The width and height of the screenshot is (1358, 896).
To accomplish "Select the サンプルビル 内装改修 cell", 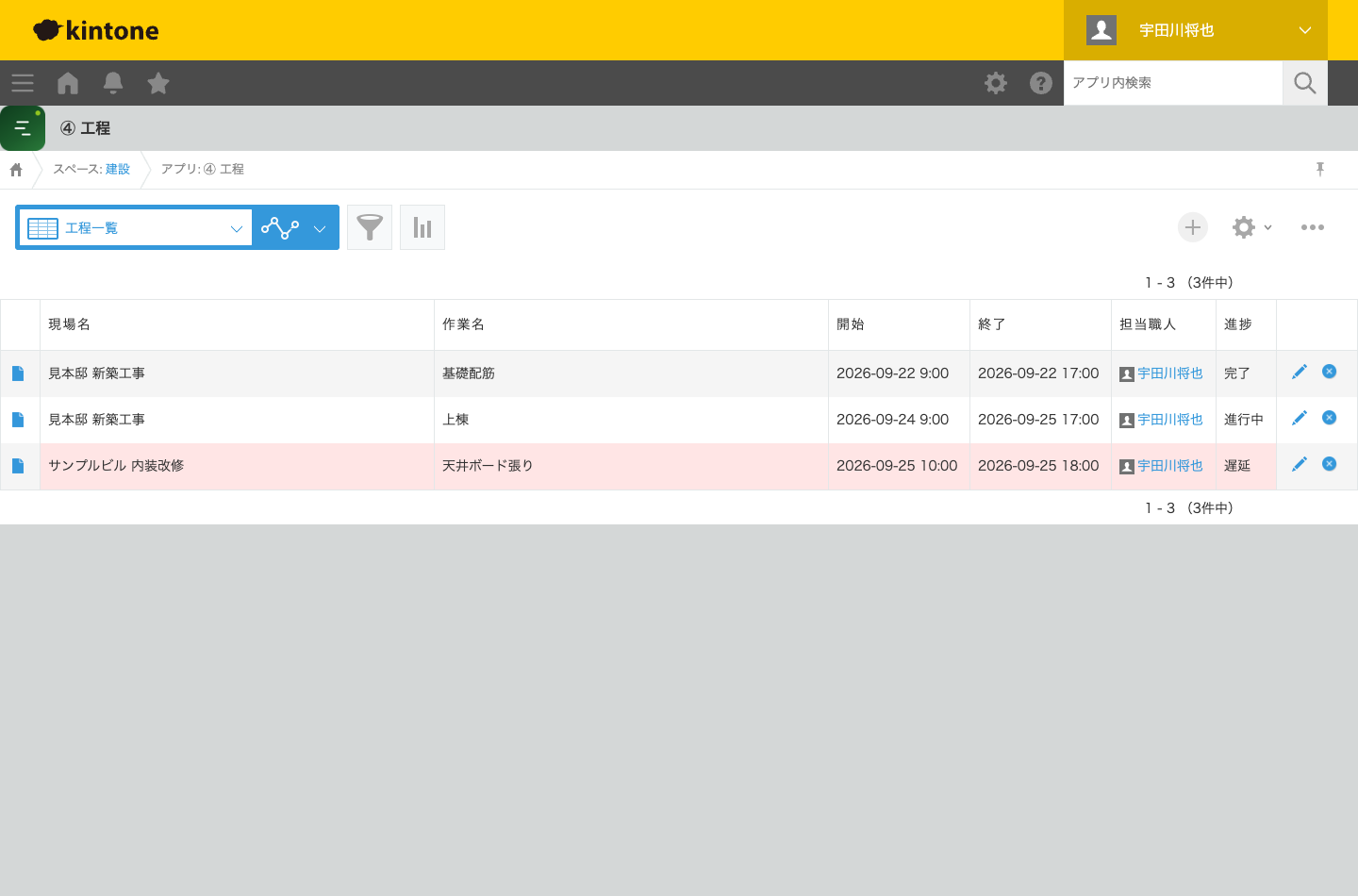I will [x=237, y=466].
